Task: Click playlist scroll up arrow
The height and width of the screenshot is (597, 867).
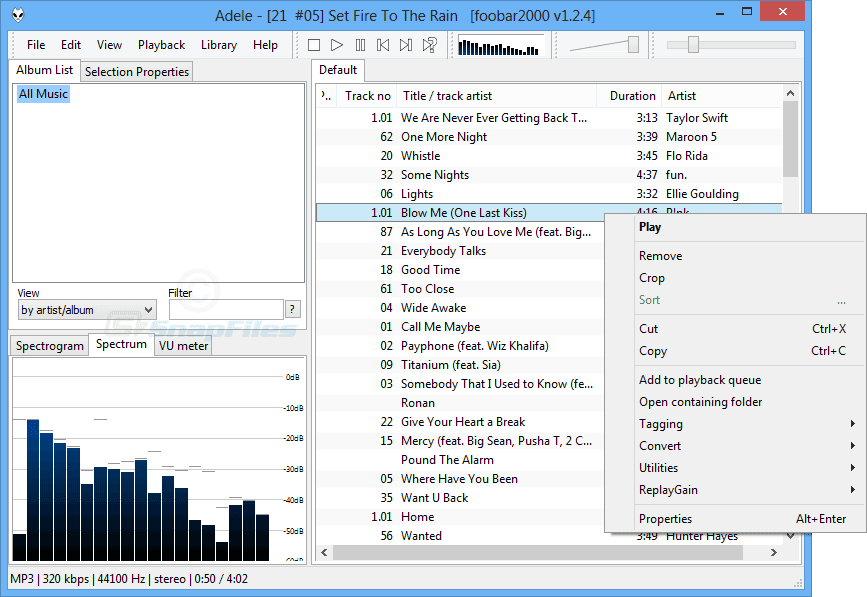Action: (791, 93)
